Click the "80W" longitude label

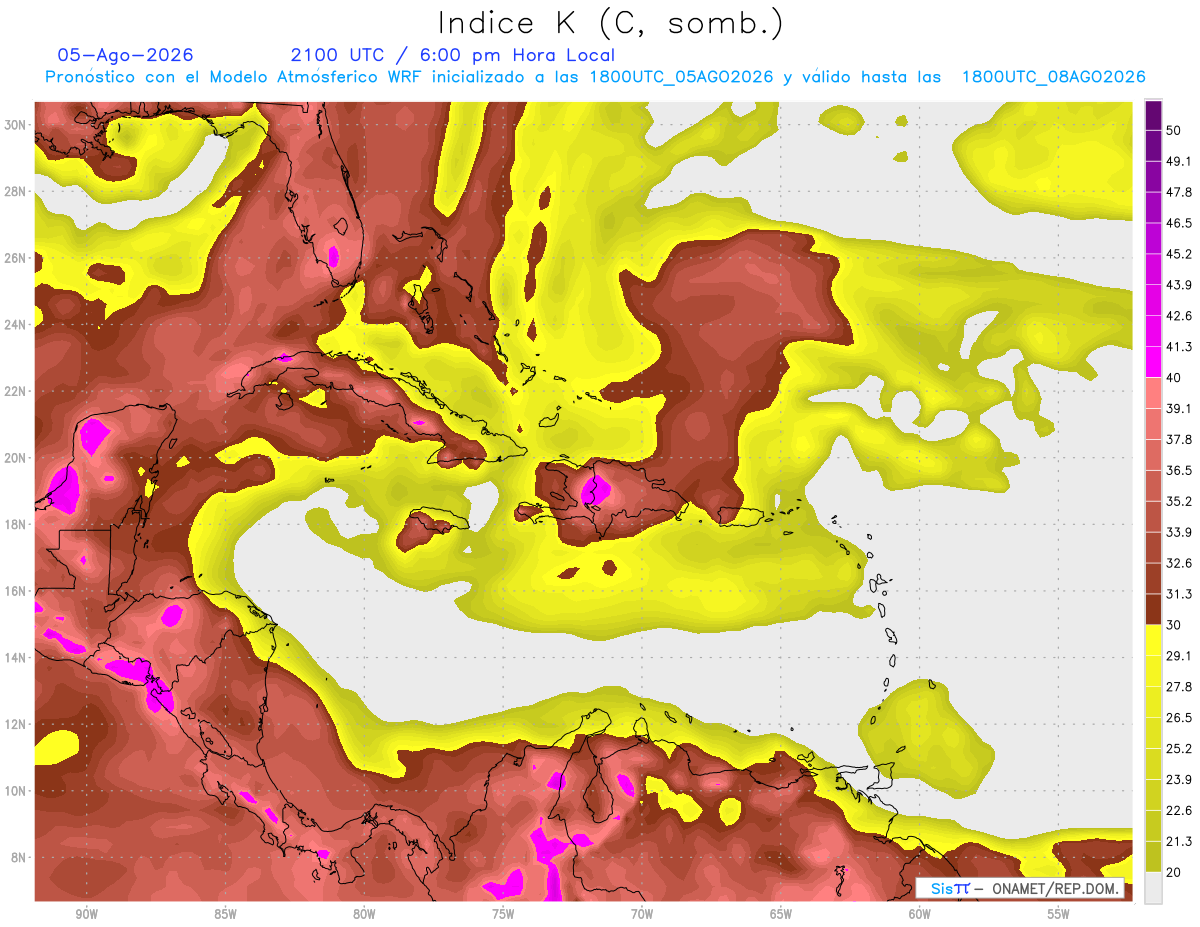[364, 915]
